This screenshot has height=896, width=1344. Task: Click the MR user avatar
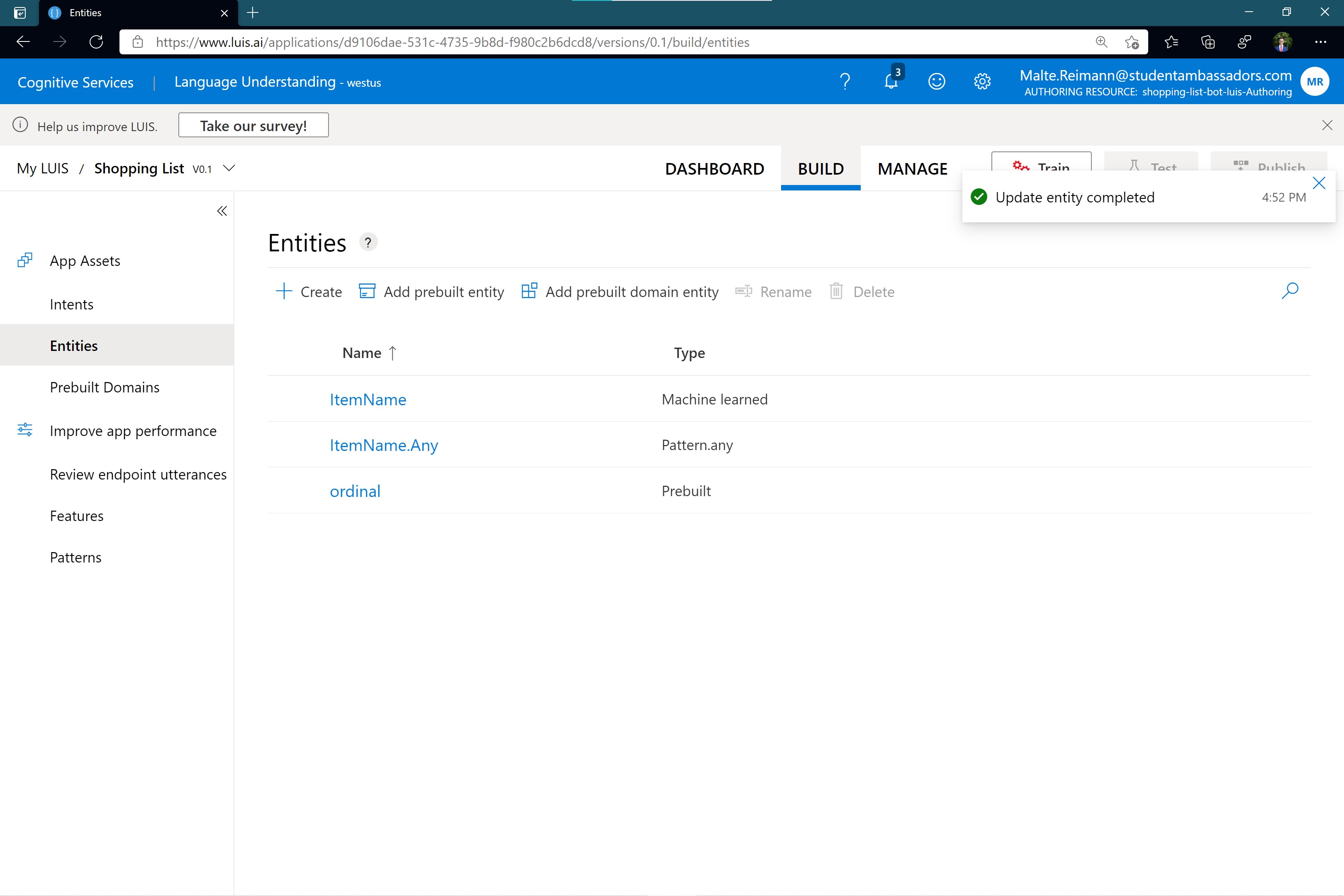coord(1314,82)
